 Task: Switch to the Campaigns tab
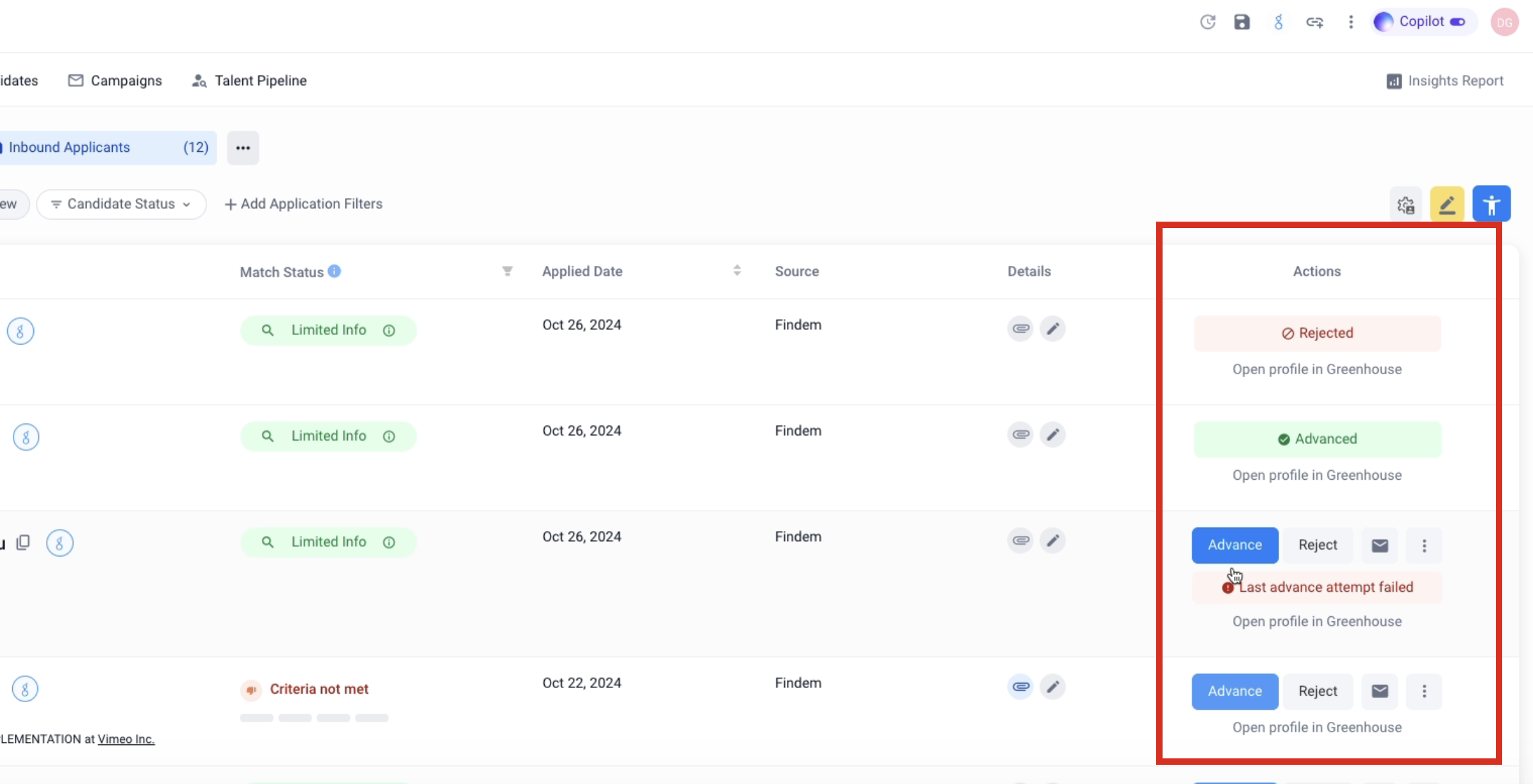click(115, 81)
